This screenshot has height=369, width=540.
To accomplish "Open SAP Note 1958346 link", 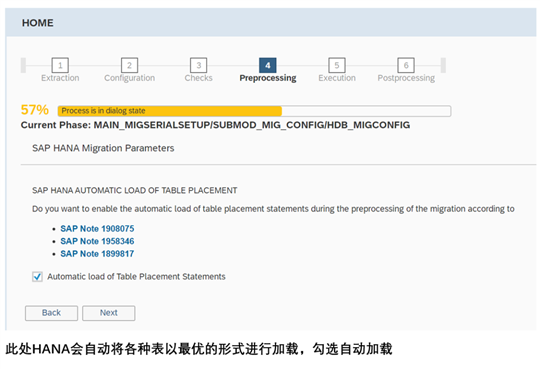I will (x=97, y=241).
